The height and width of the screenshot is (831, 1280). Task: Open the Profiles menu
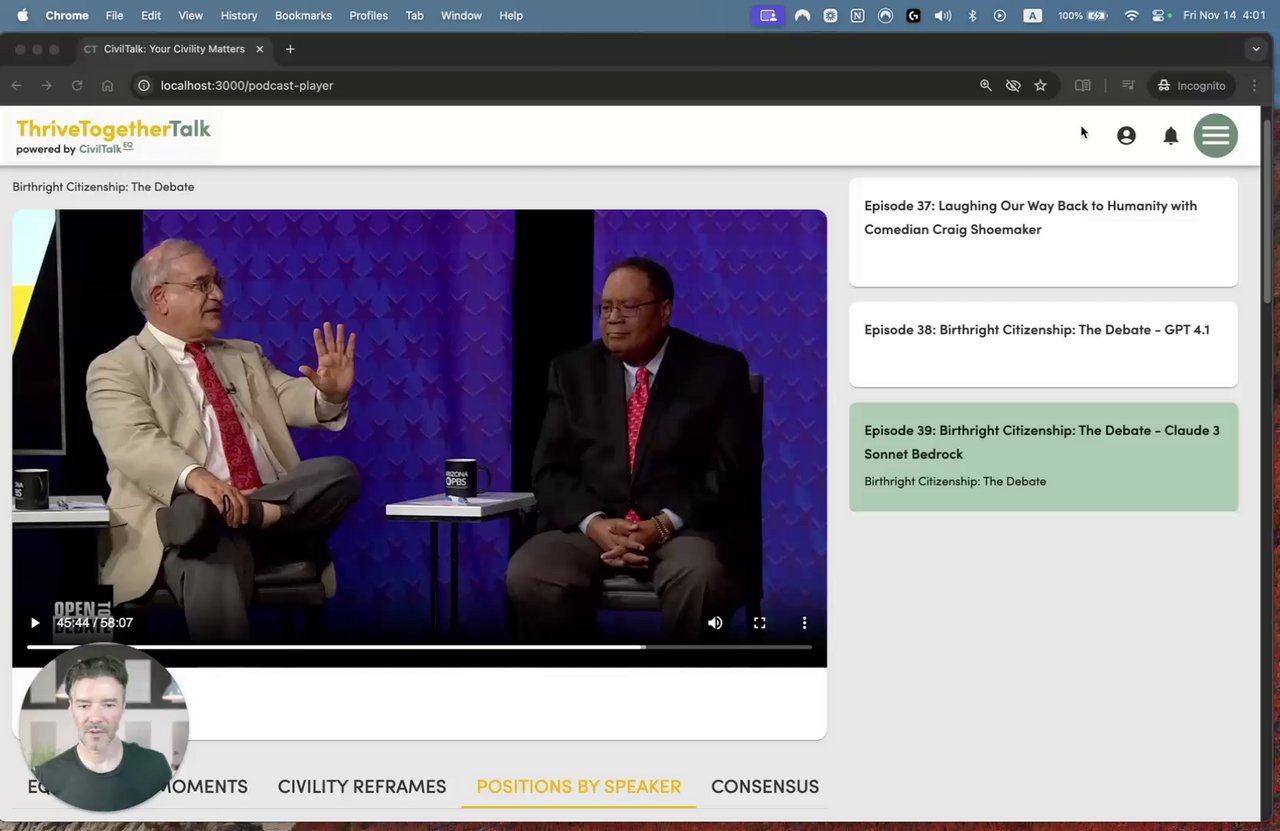368,16
